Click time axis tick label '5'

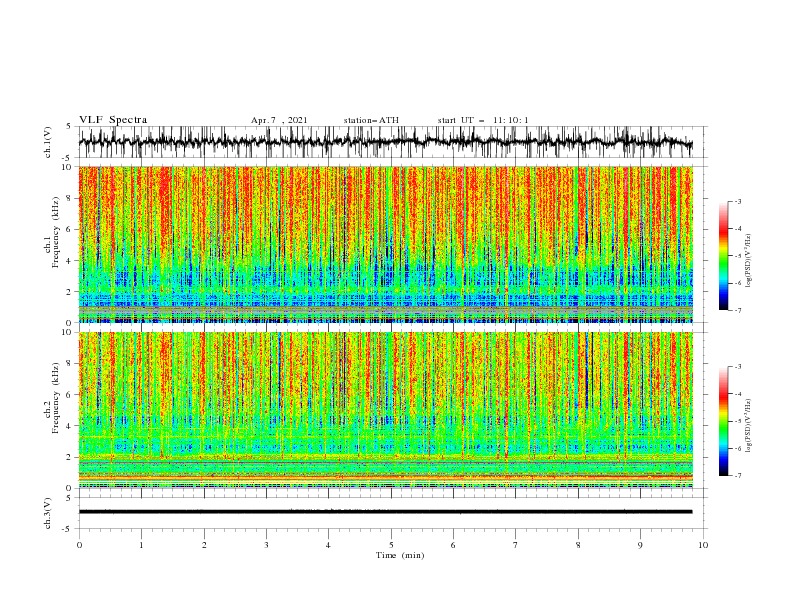(x=391, y=545)
